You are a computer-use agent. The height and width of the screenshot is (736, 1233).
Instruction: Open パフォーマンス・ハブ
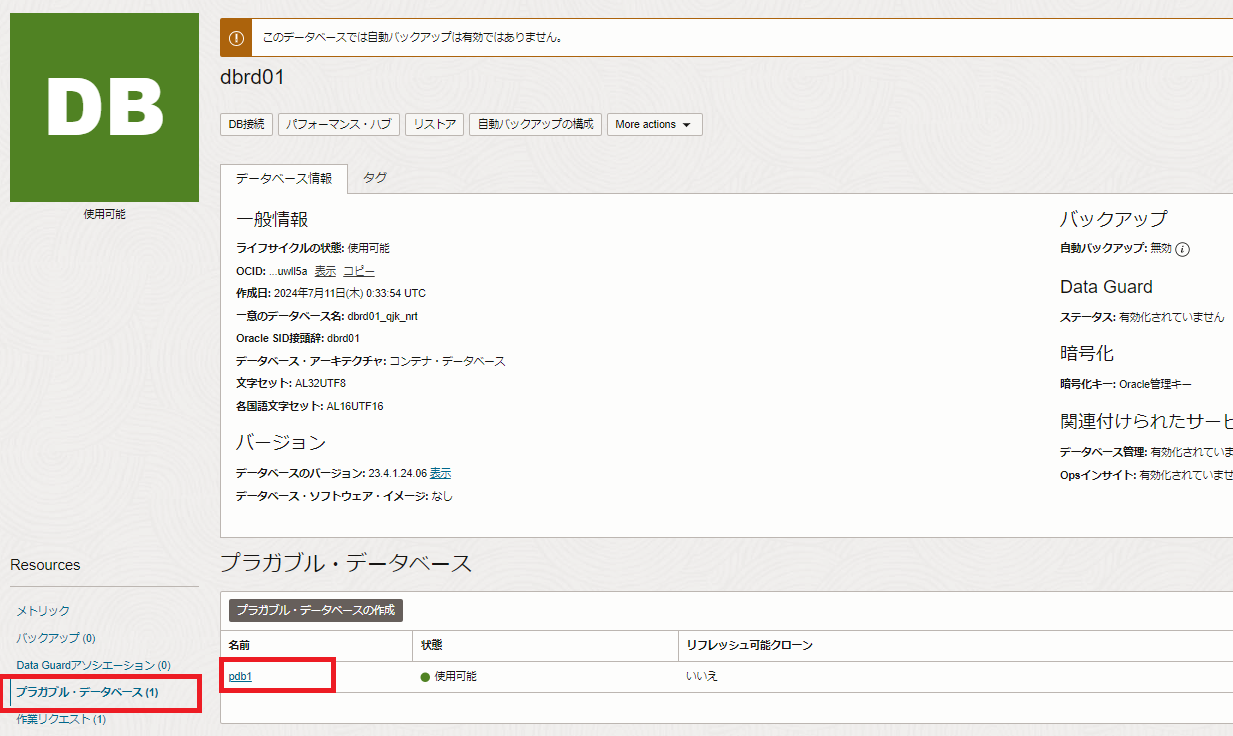(339, 125)
